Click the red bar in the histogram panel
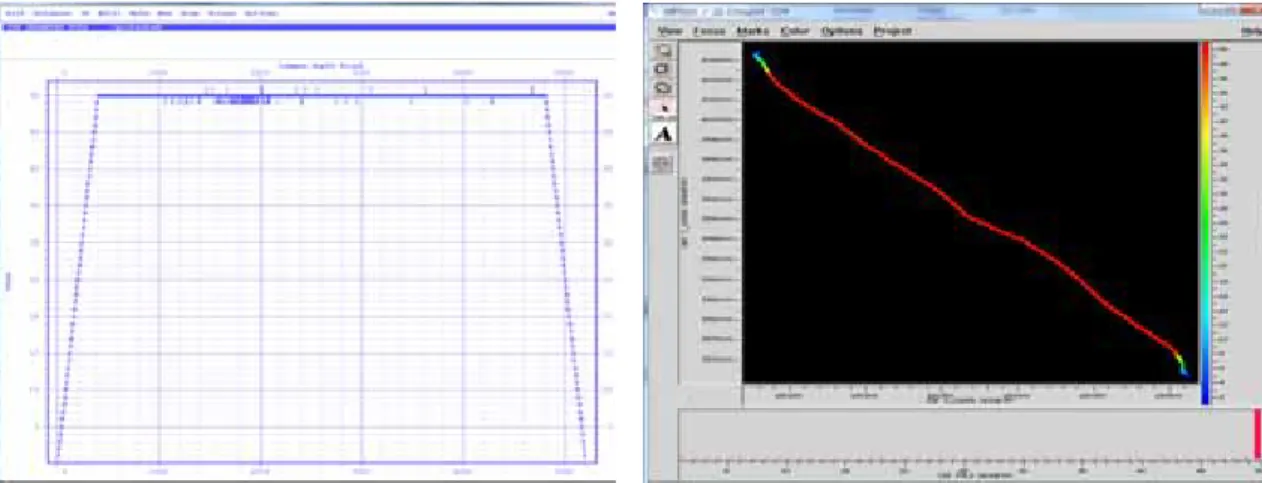This screenshot has height=483, width=1262. tap(1256, 434)
